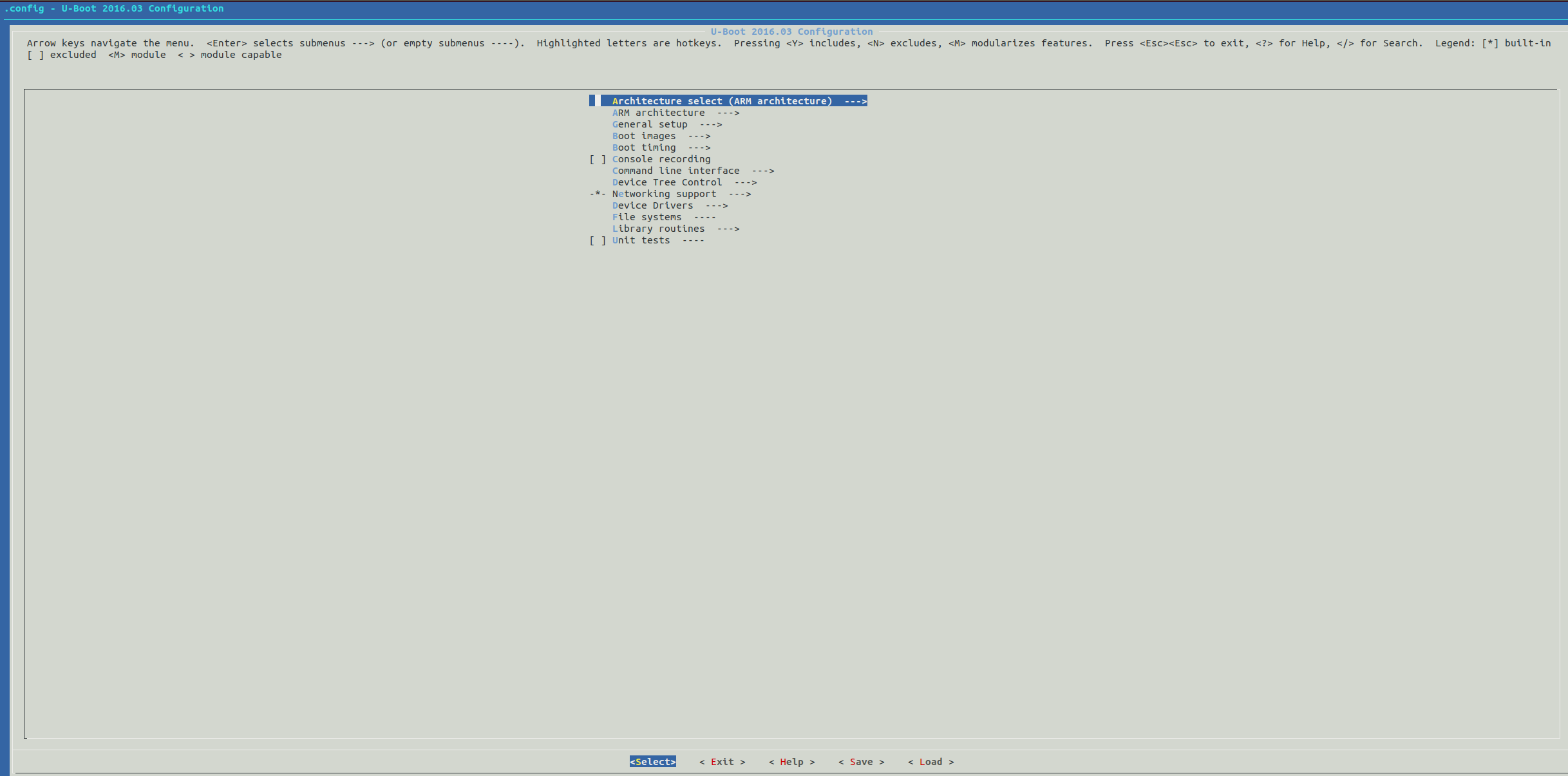This screenshot has height=776, width=1568.
Task: Toggle the Unit tests checkbox
Action: [598, 240]
